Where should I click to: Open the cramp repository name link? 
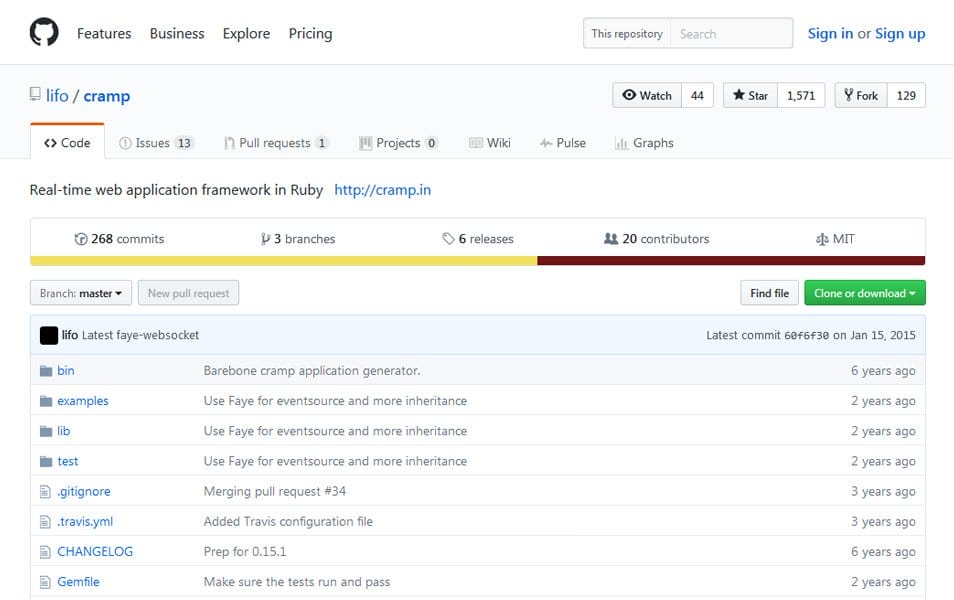click(106, 96)
